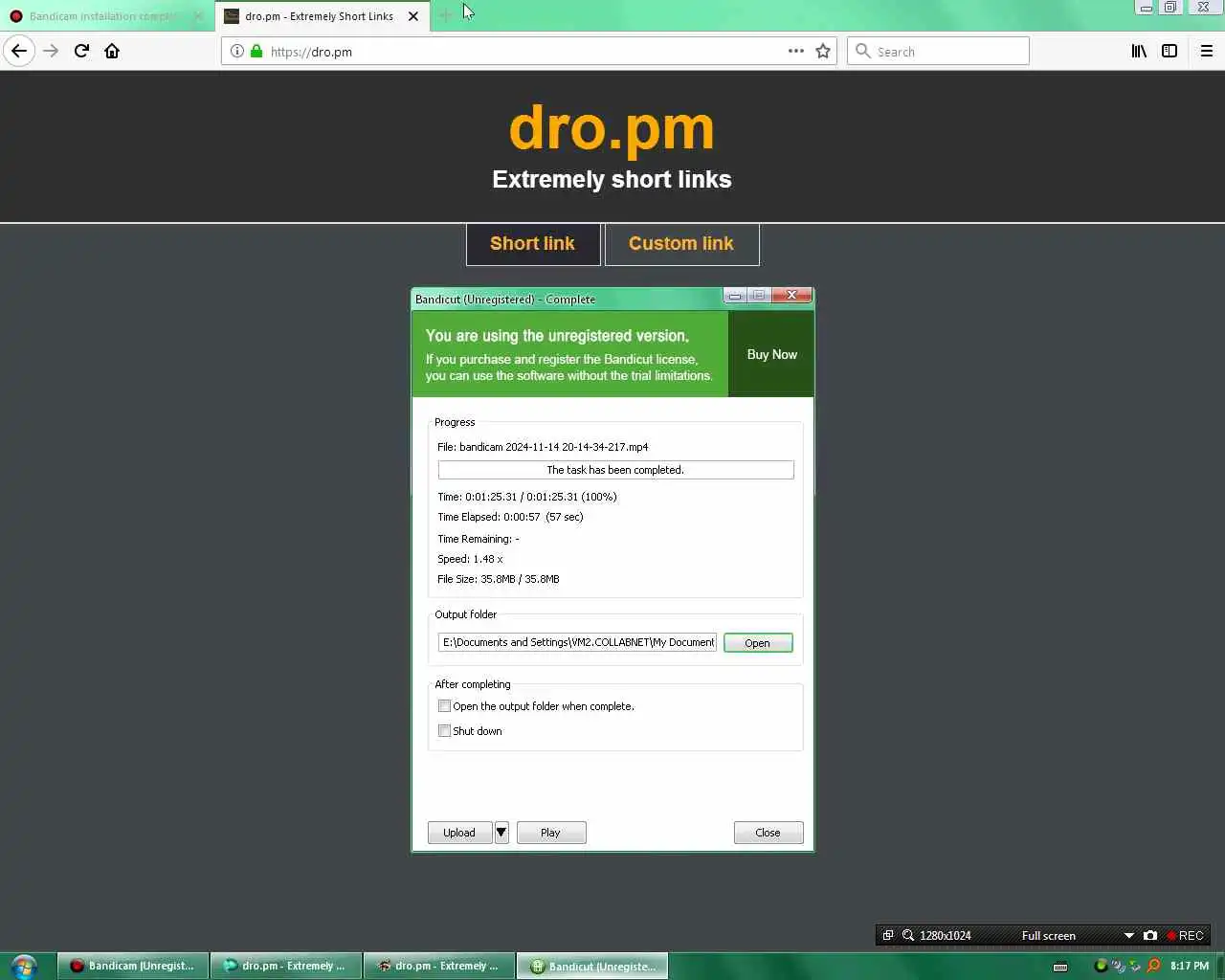Open the output folder with Open button
The height and width of the screenshot is (980, 1225).
coord(758,643)
